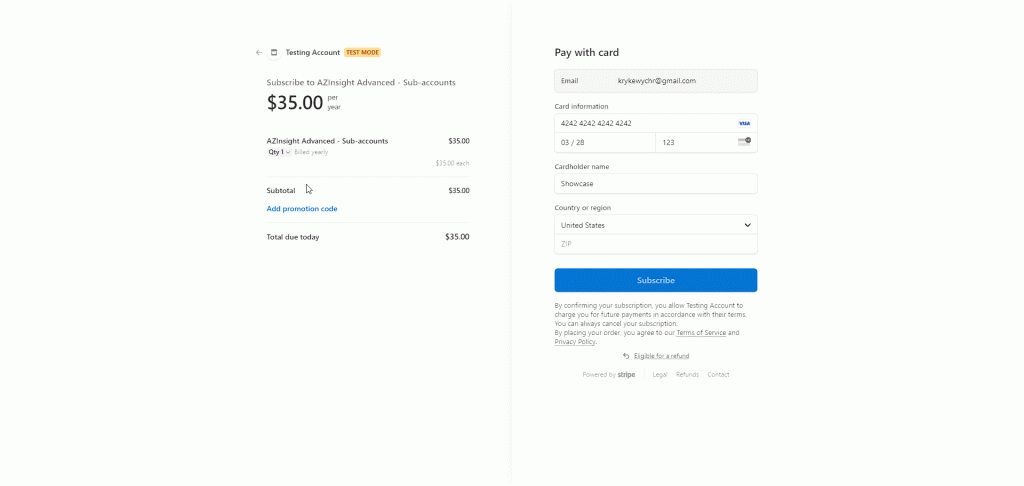This screenshot has height=486, width=1024.
Task: Open the Refunds footer link
Action: tap(687, 375)
